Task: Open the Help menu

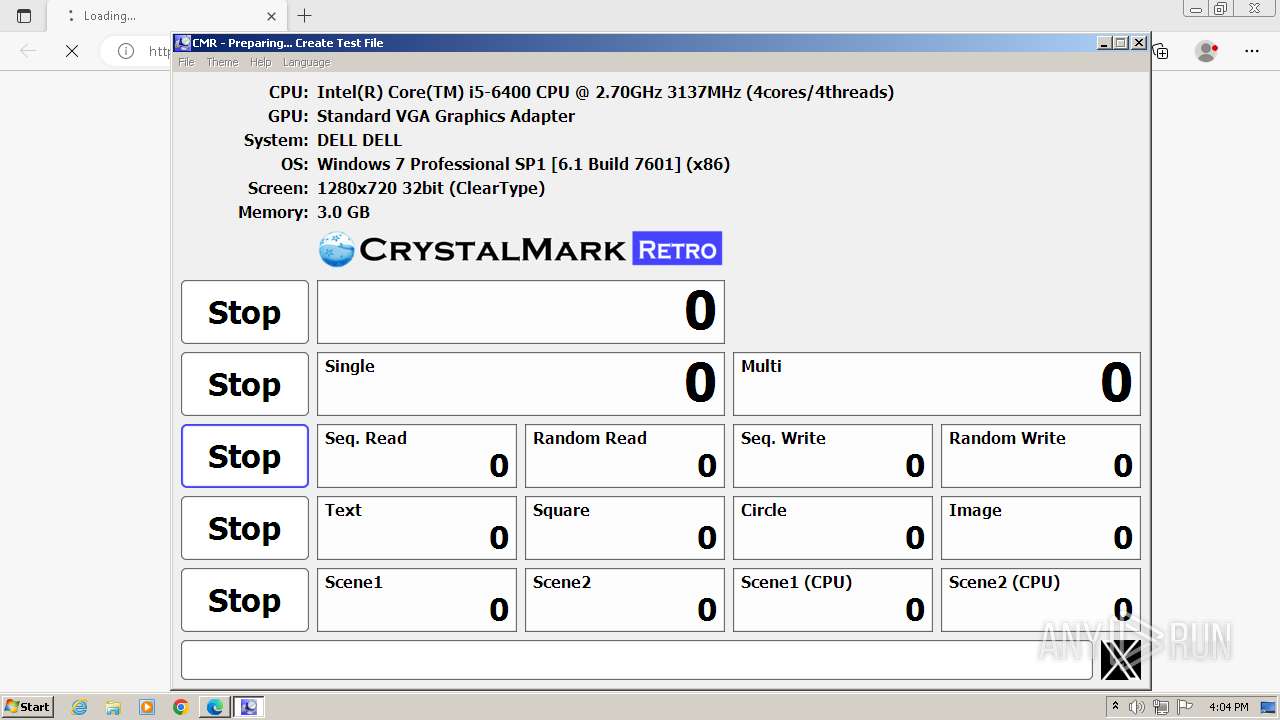Action: (260, 62)
